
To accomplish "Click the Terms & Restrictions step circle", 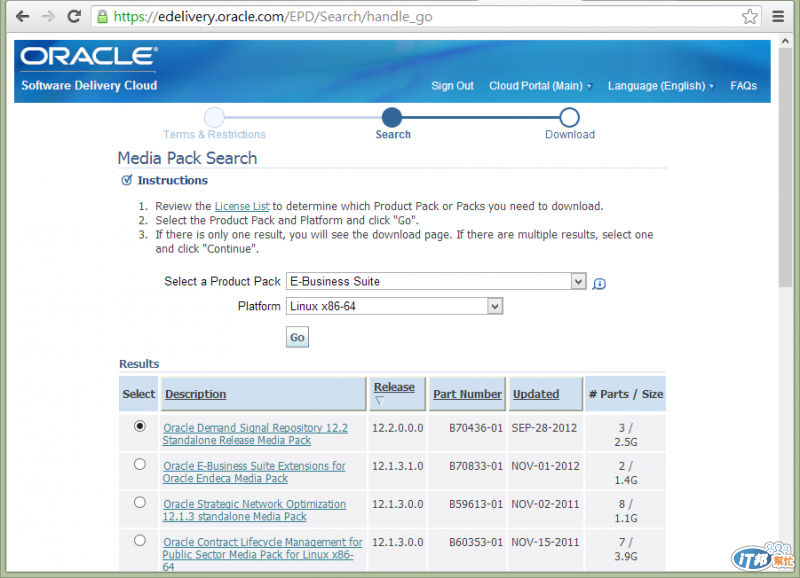I will [x=214, y=117].
